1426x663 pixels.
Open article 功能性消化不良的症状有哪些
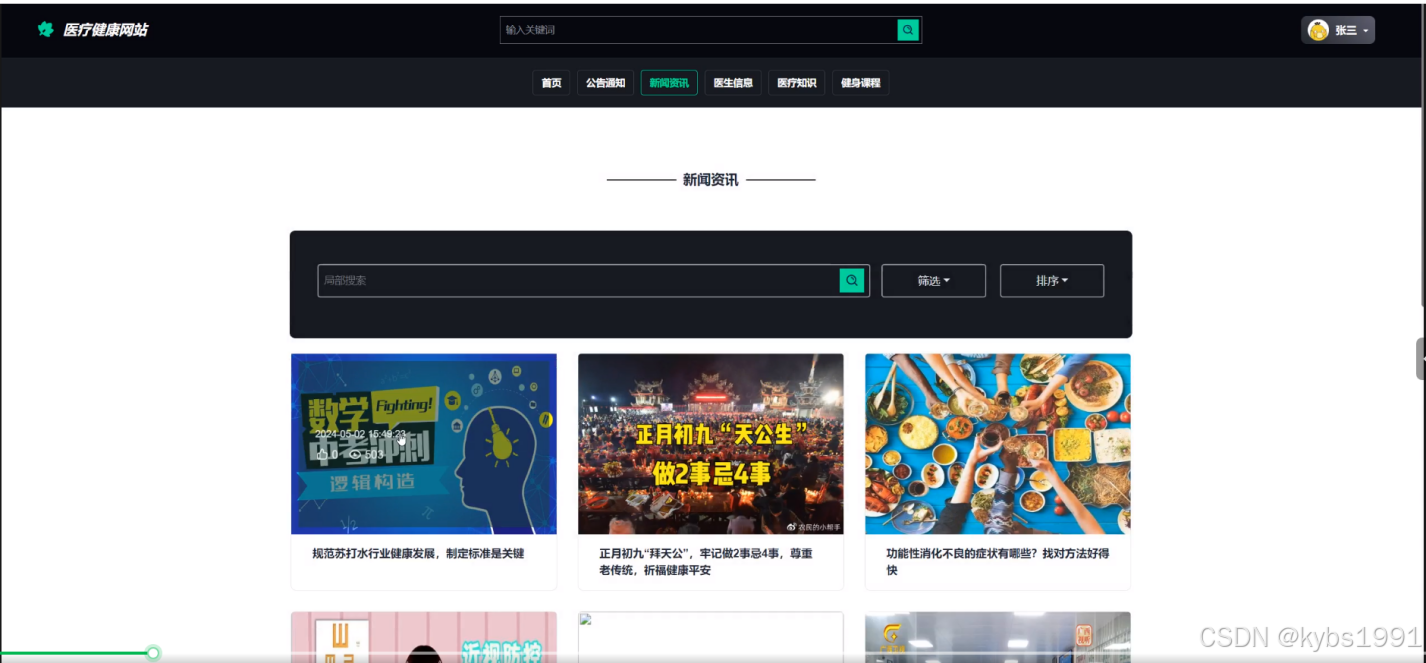point(997,562)
